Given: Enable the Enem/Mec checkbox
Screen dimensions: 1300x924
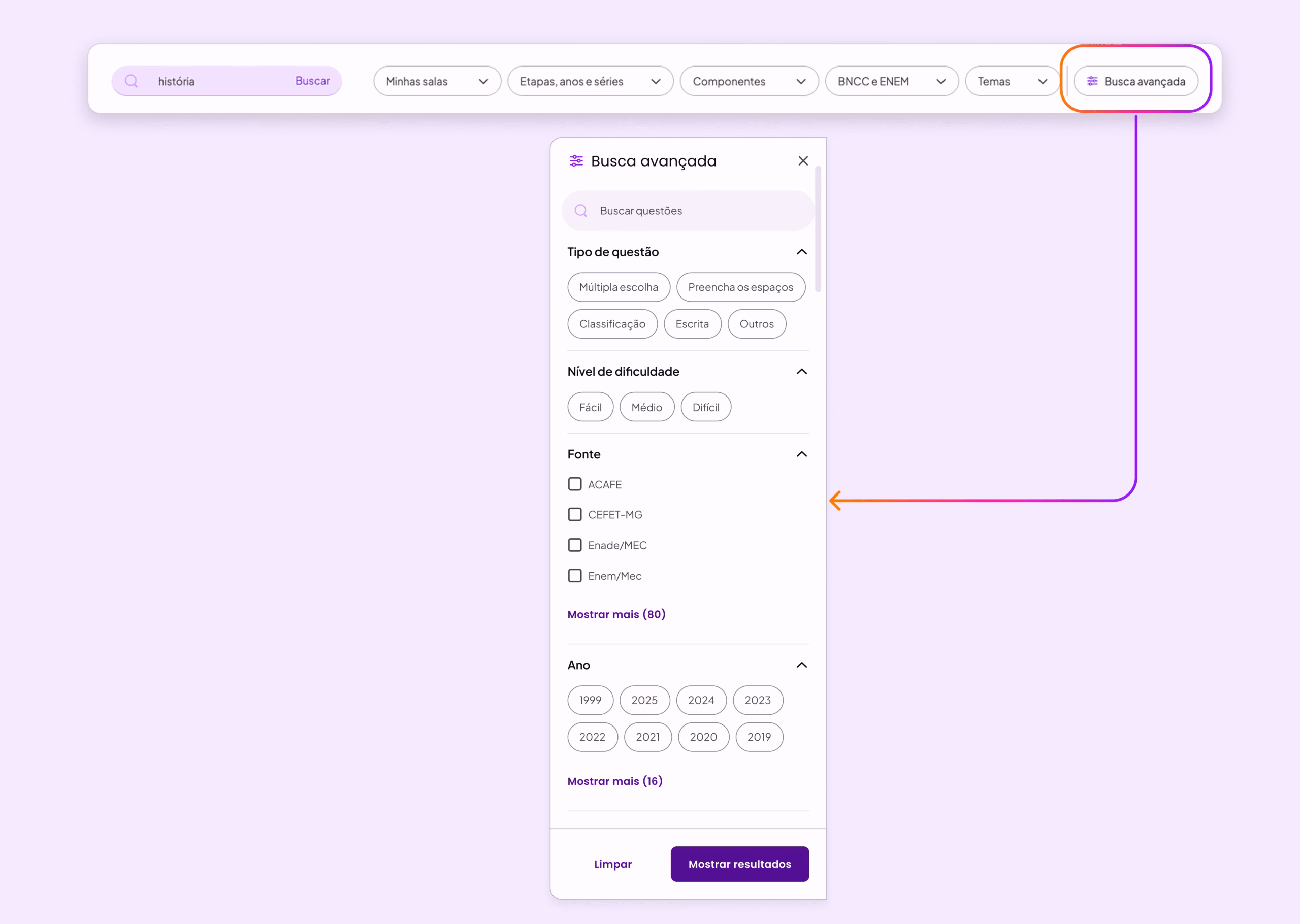Looking at the screenshot, I should tap(575, 576).
